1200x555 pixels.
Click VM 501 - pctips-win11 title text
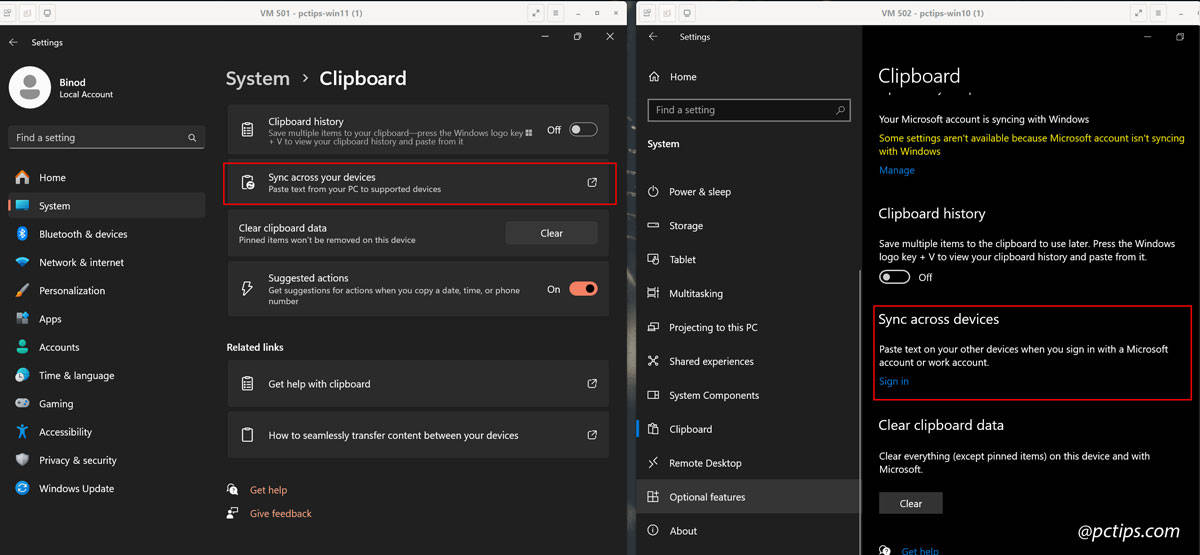pos(311,13)
